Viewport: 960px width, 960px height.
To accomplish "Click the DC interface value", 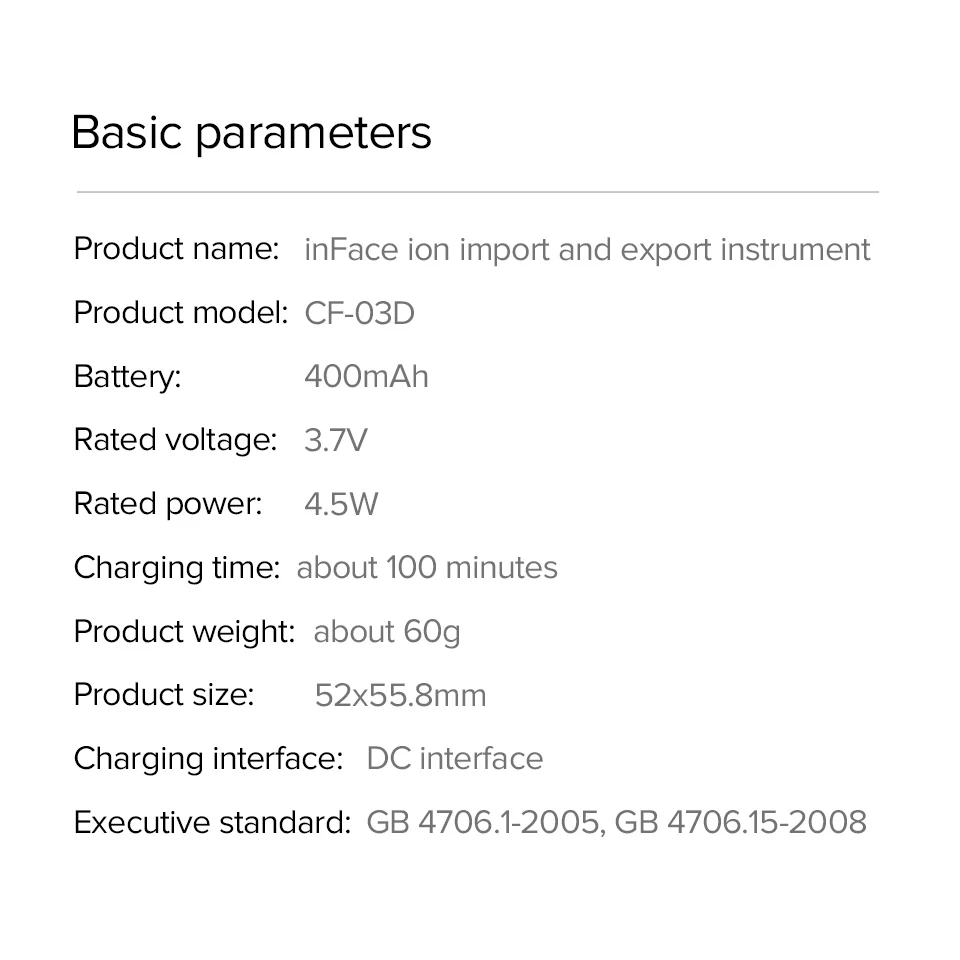I will [x=455, y=759].
